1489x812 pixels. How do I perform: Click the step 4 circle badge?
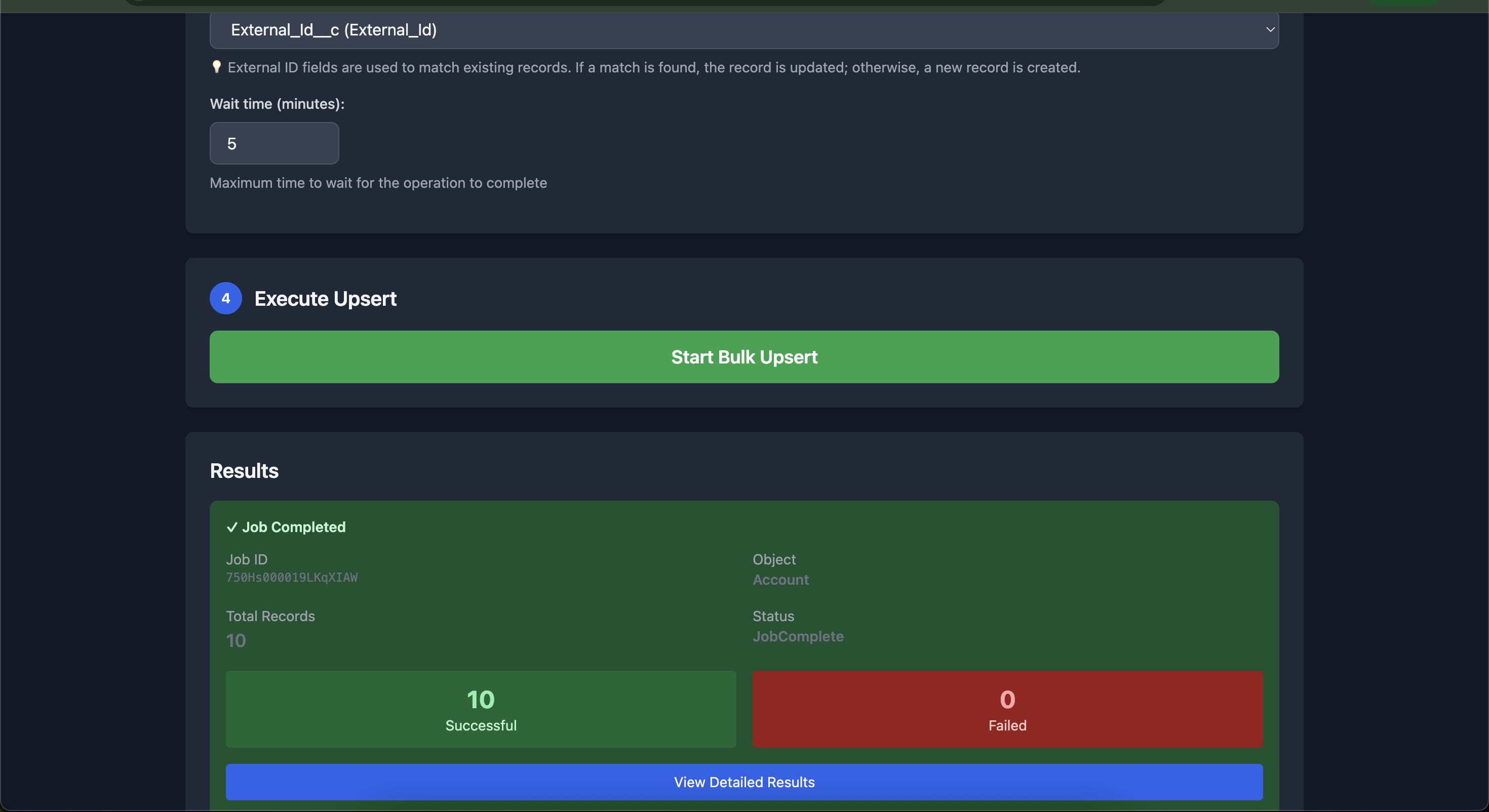click(x=225, y=298)
